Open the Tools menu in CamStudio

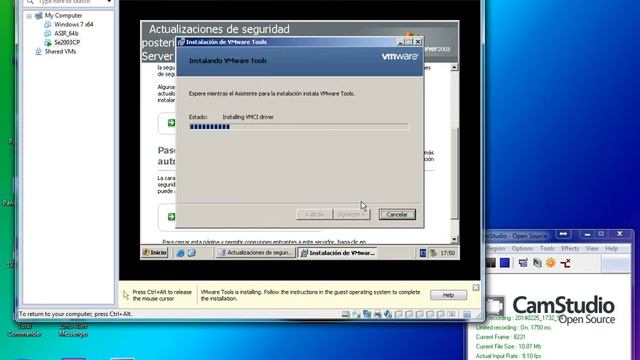pyautogui.click(x=547, y=248)
